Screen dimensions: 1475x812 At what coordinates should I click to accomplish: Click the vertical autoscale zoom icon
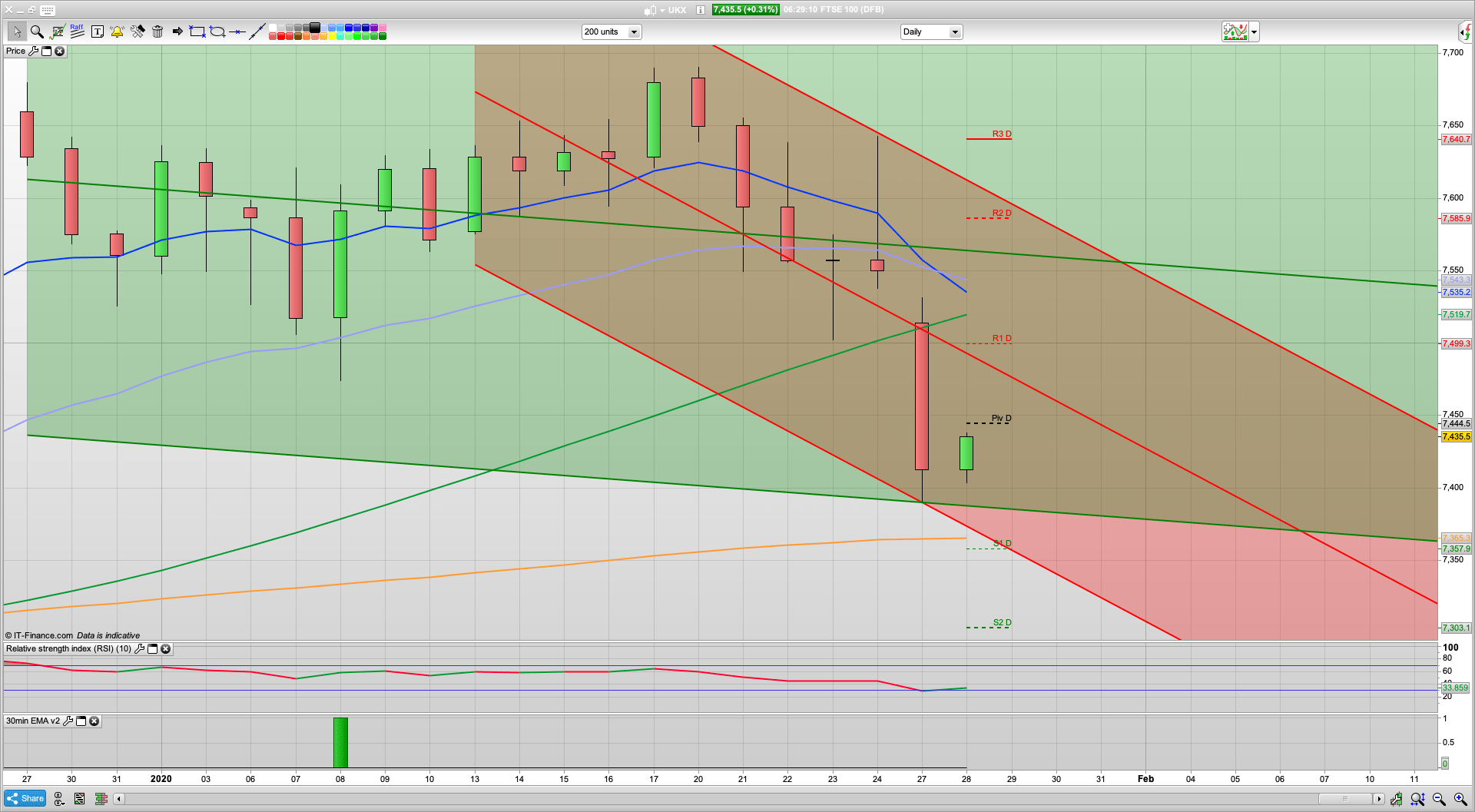coord(1396,799)
